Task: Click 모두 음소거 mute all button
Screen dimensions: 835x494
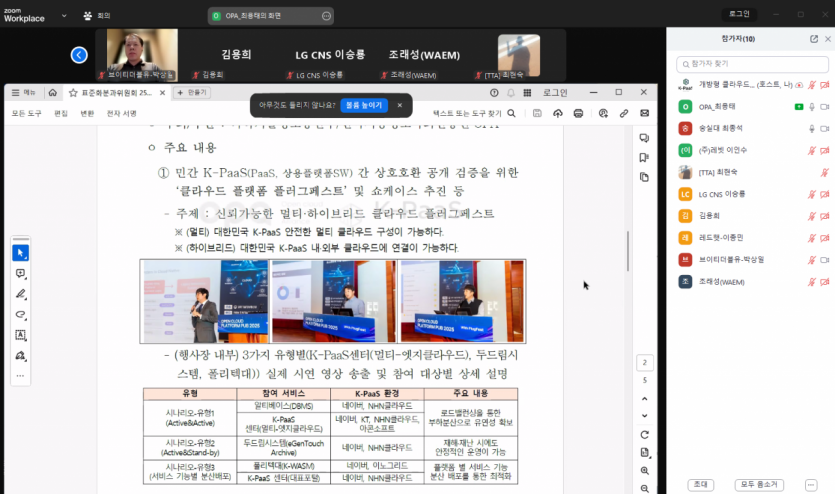Action: coord(761,483)
